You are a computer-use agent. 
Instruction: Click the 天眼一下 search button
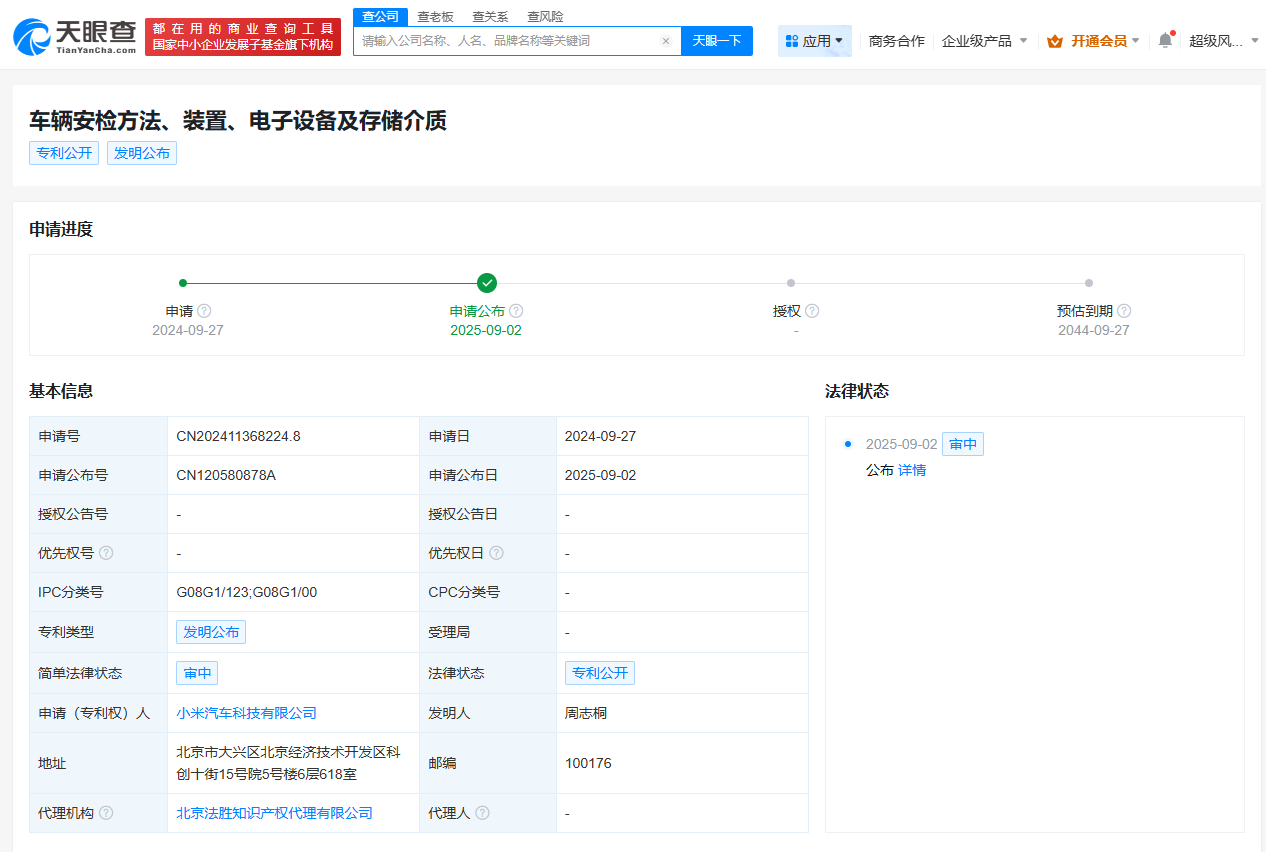[x=717, y=40]
